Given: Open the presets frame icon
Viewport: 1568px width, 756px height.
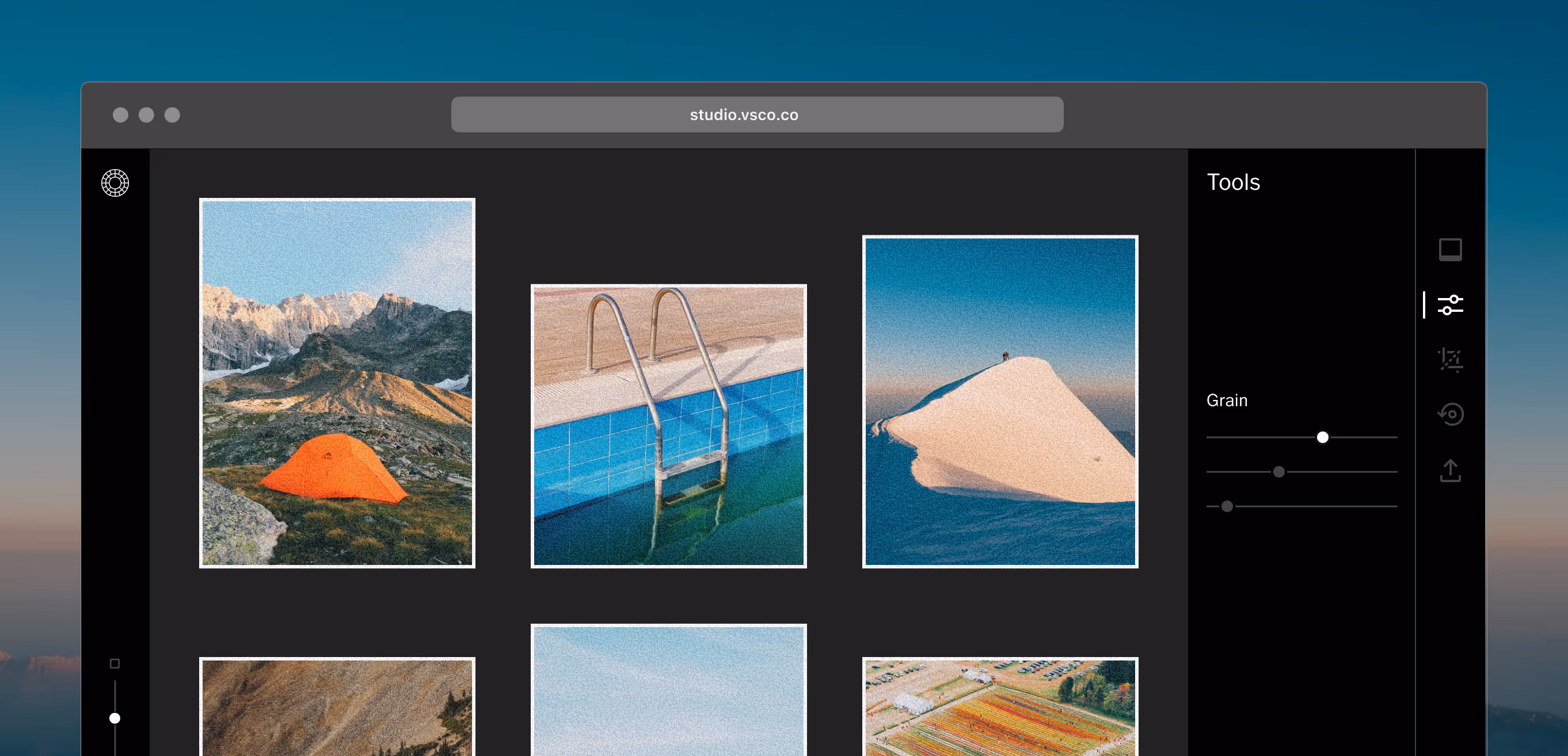Looking at the screenshot, I should click(x=1450, y=249).
